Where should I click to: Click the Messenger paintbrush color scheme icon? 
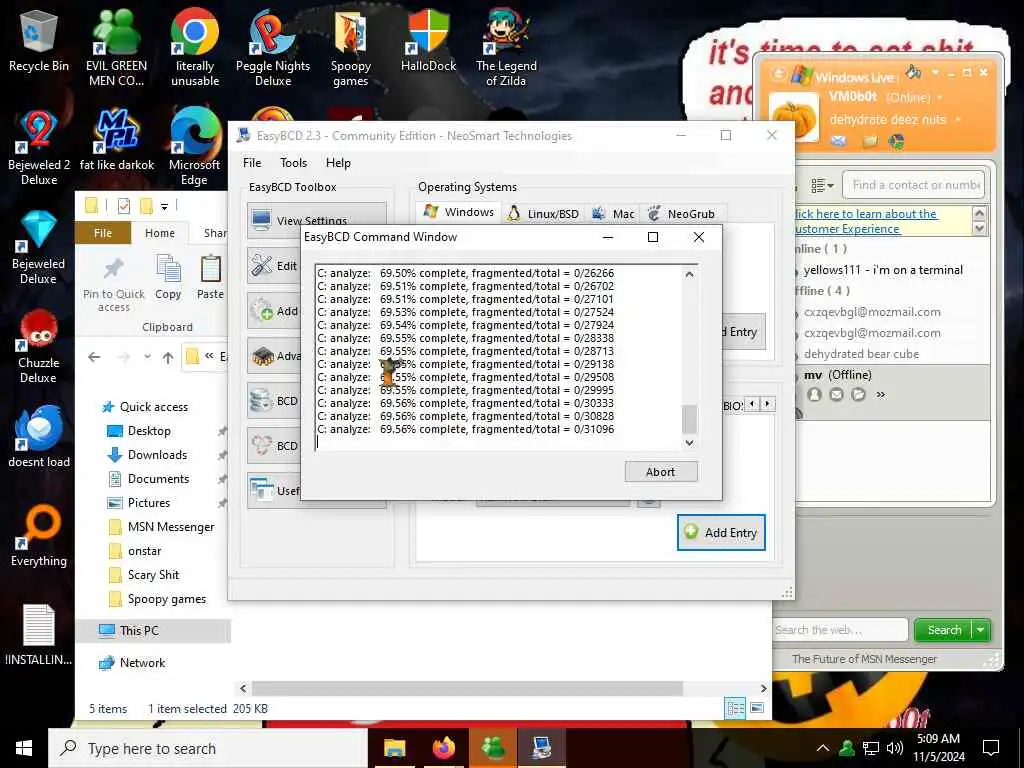pos(914,71)
